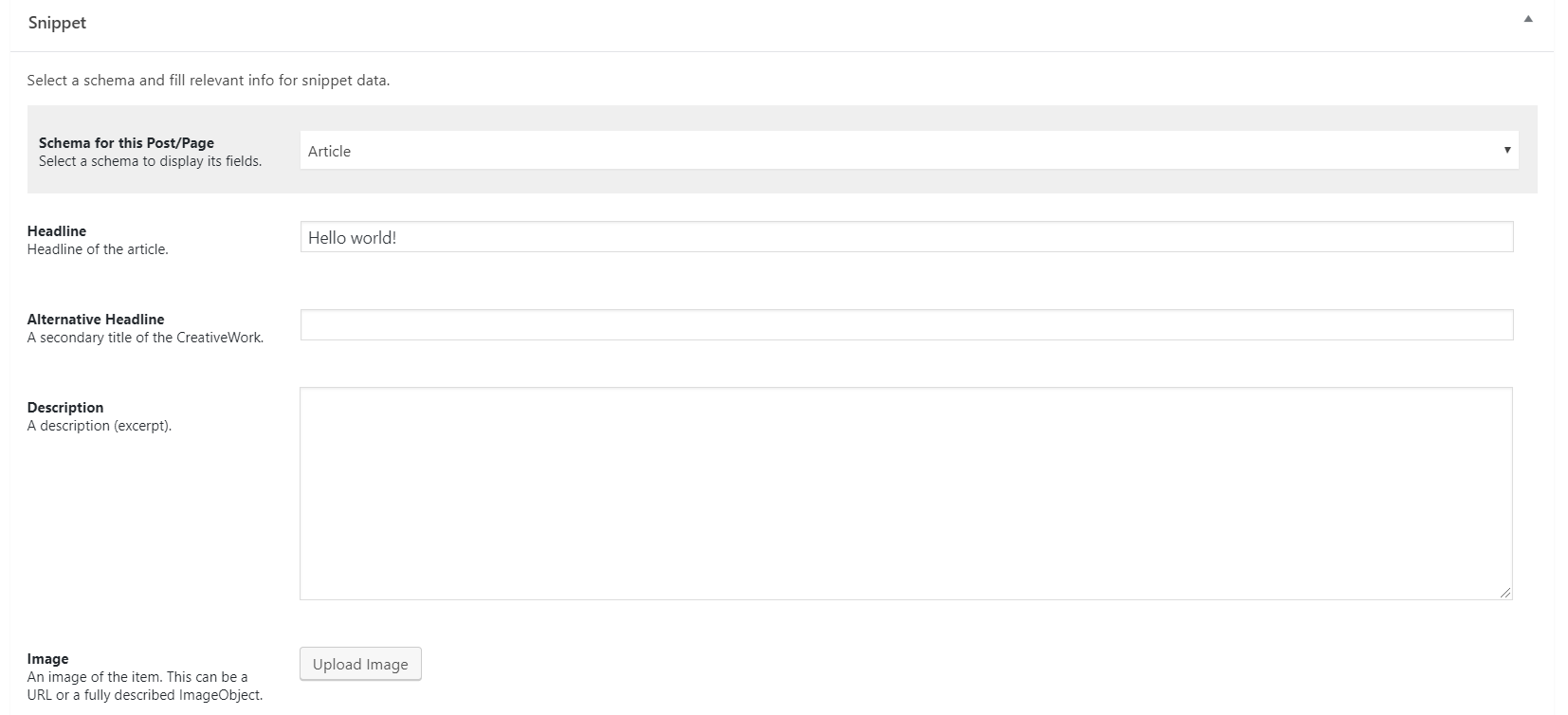Click the Snippet panel heading
Image resolution: width=1568 pixels, height=715 pixels.
click(57, 23)
